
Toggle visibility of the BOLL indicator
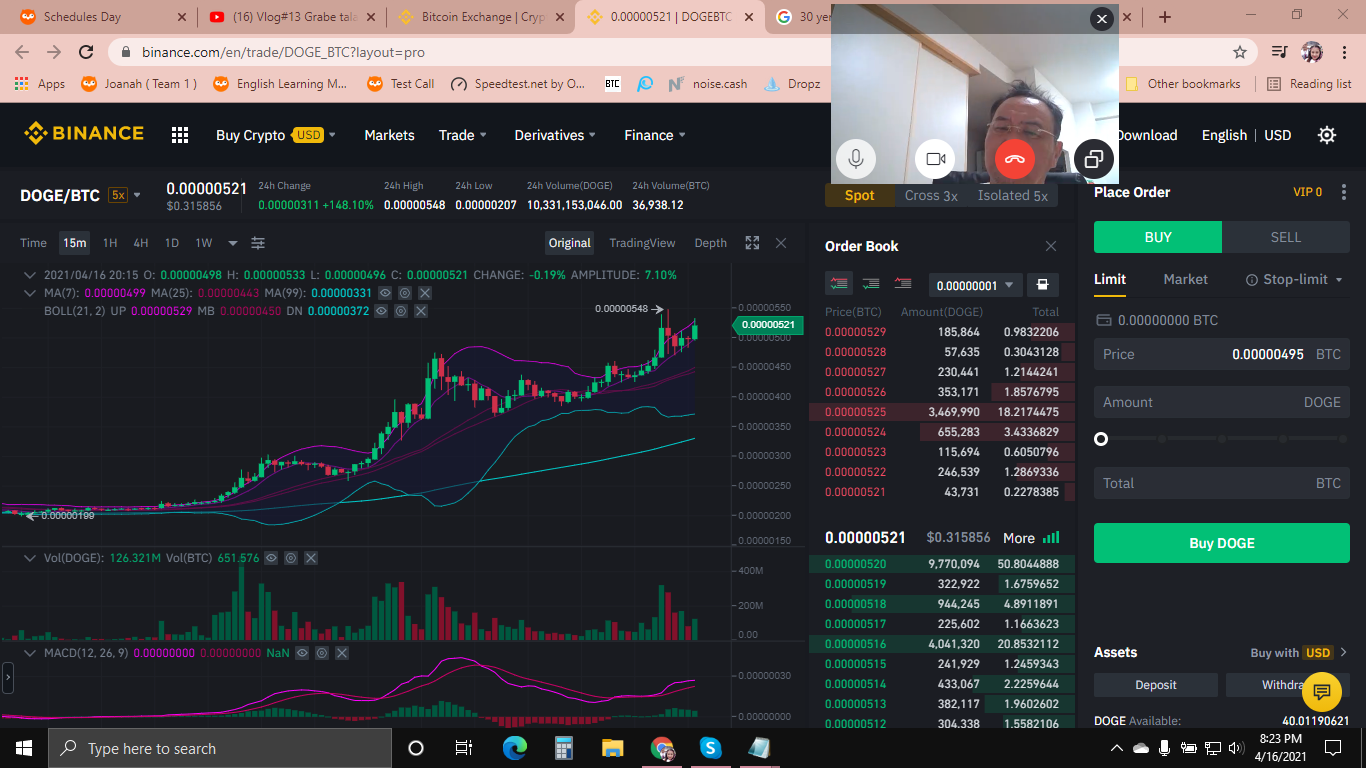click(x=381, y=311)
